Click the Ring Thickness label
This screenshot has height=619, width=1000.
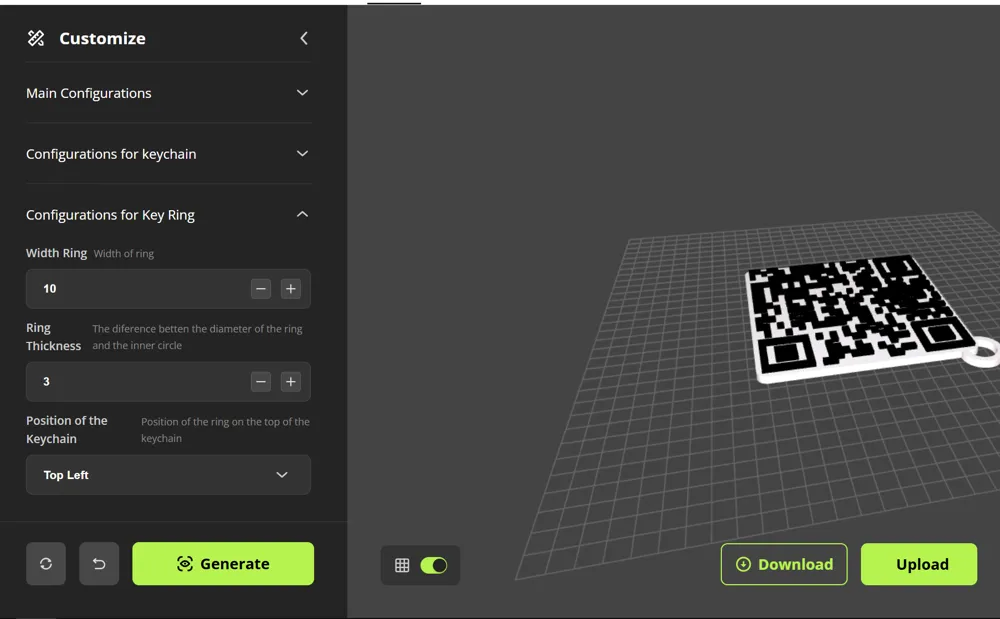(54, 337)
